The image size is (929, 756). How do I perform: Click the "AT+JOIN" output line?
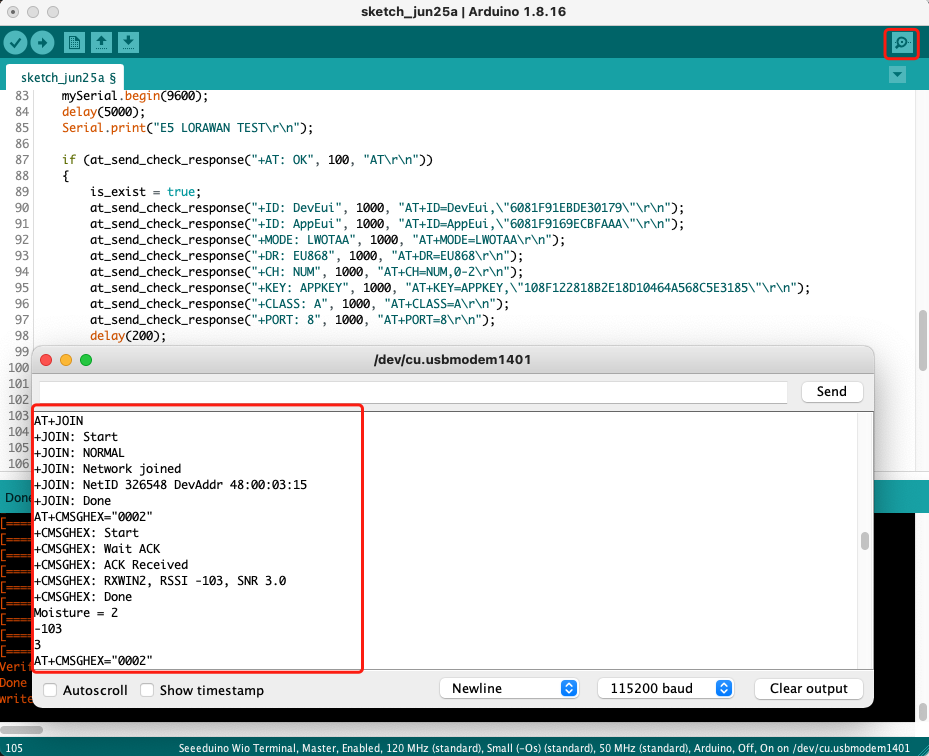(59, 421)
